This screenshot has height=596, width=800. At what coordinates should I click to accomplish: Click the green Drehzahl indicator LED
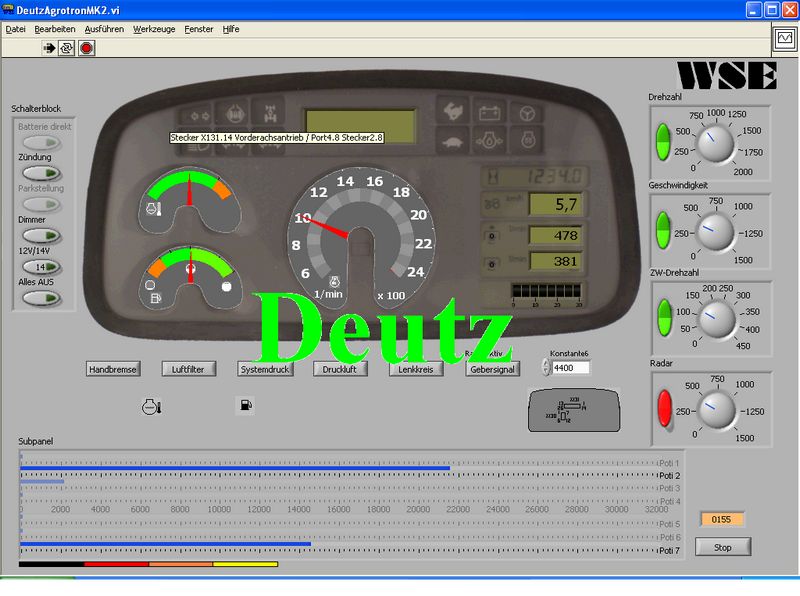(663, 142)
